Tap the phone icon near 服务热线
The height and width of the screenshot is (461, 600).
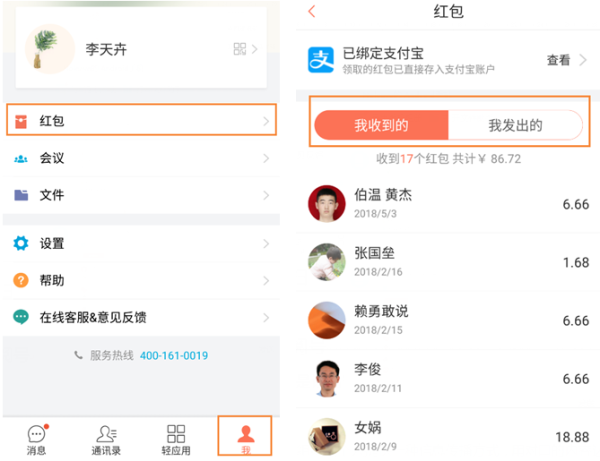(x=78, y=355)
